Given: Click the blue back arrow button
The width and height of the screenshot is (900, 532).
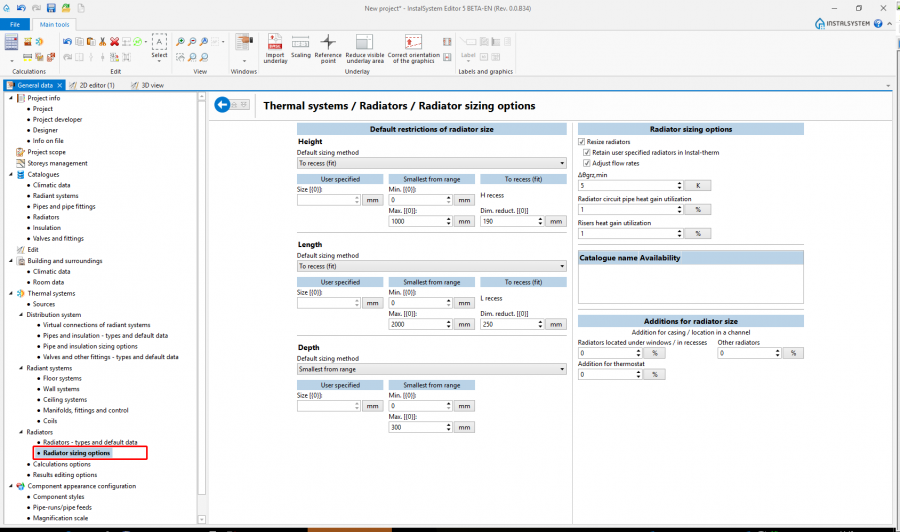Looking at the screenshot, I should (223, 104).
